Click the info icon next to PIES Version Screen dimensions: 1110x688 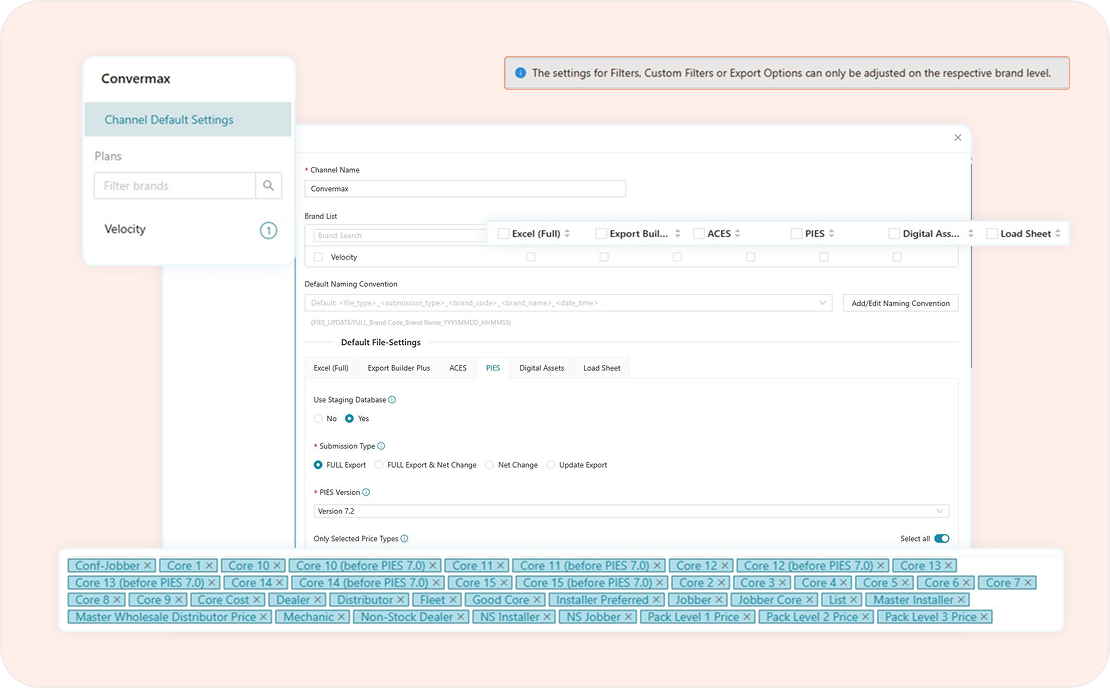tap(366, 492)
